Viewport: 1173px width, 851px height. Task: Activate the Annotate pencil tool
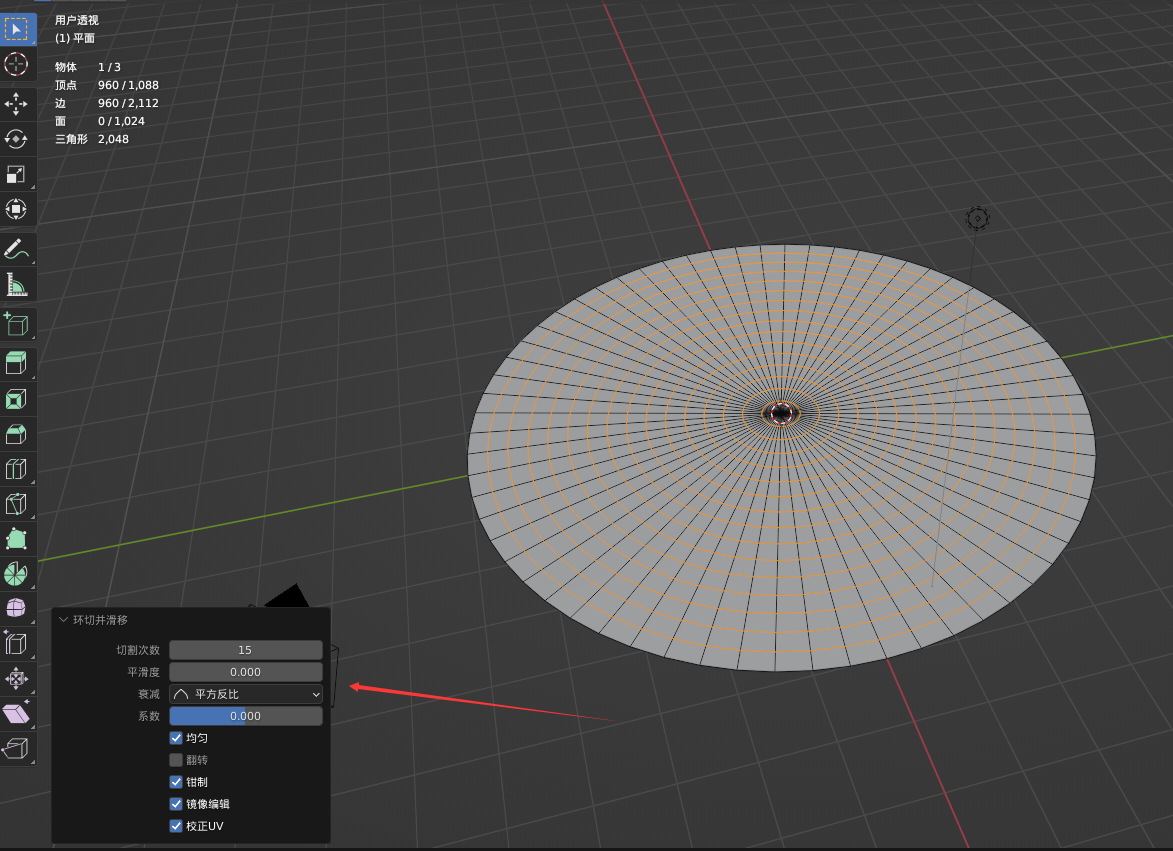click(x=16, y=249)
